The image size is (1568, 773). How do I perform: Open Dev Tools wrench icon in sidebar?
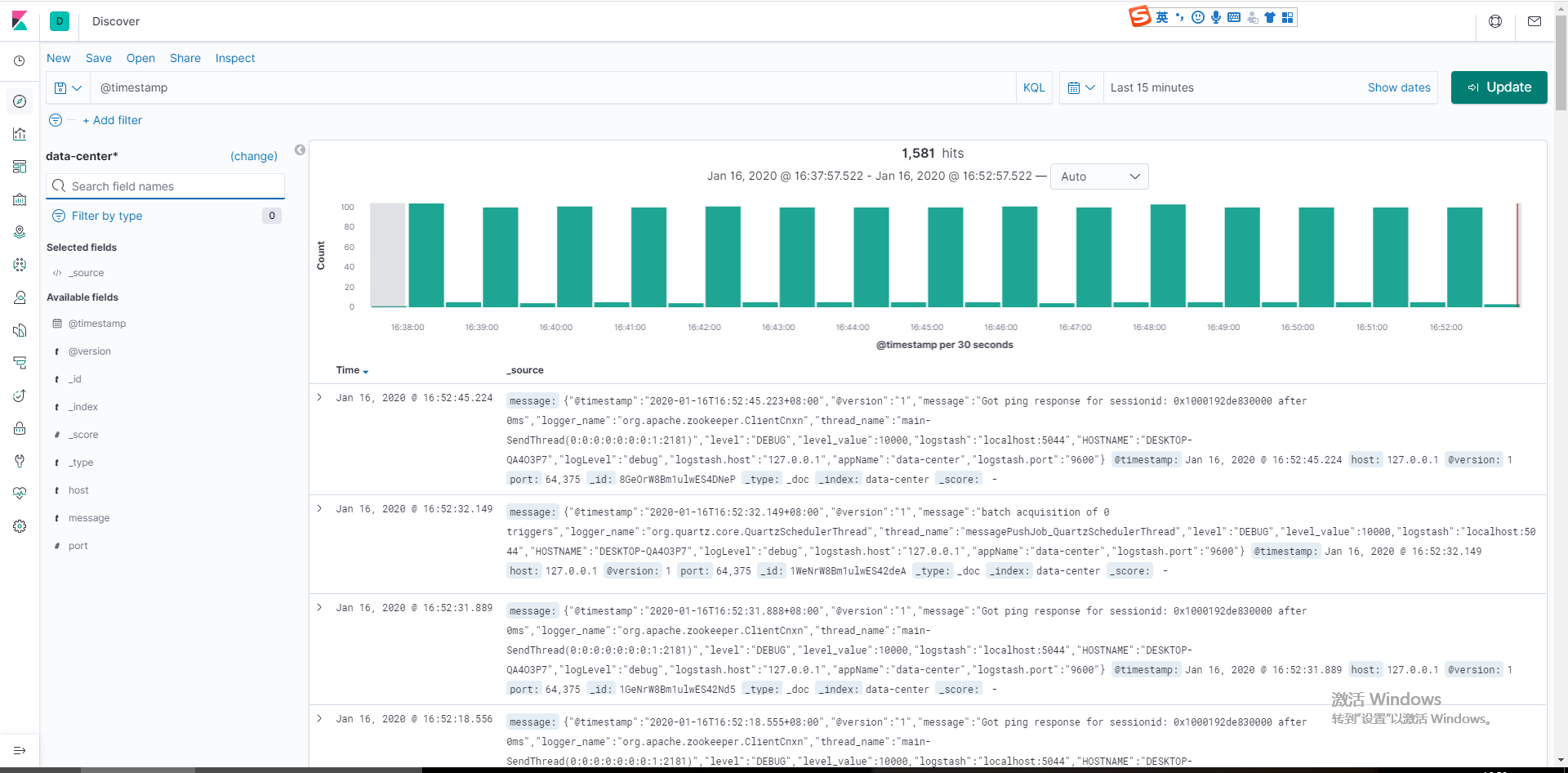(x=20, y=461)
